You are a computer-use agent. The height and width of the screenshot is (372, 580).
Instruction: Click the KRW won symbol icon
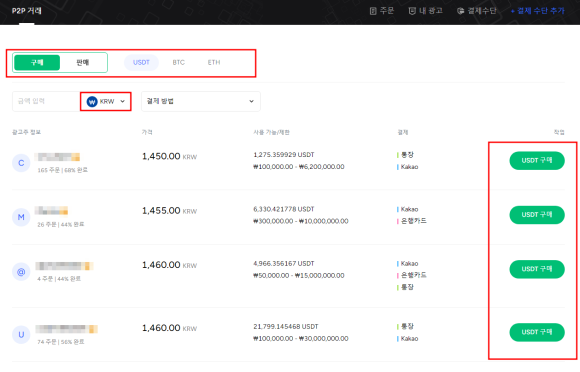click(92, 101)
